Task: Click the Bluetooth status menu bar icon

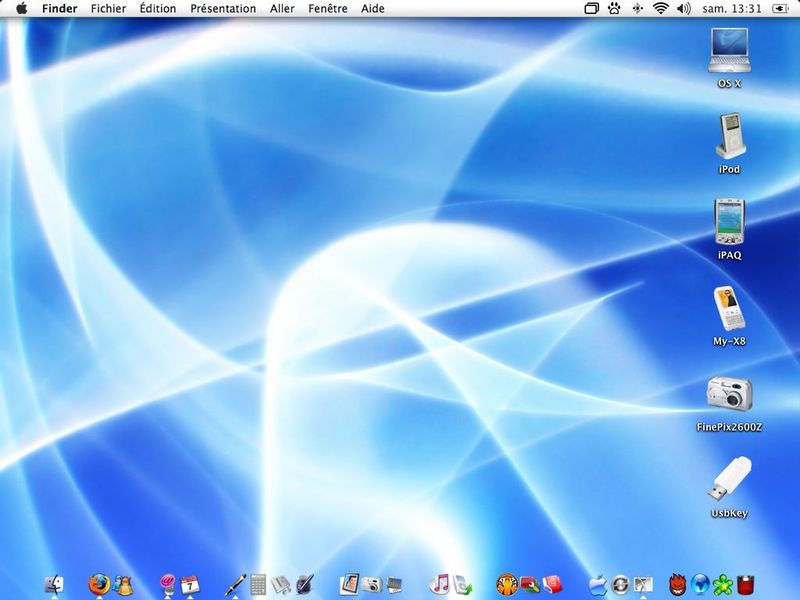Action: click(x=637, y=9)
